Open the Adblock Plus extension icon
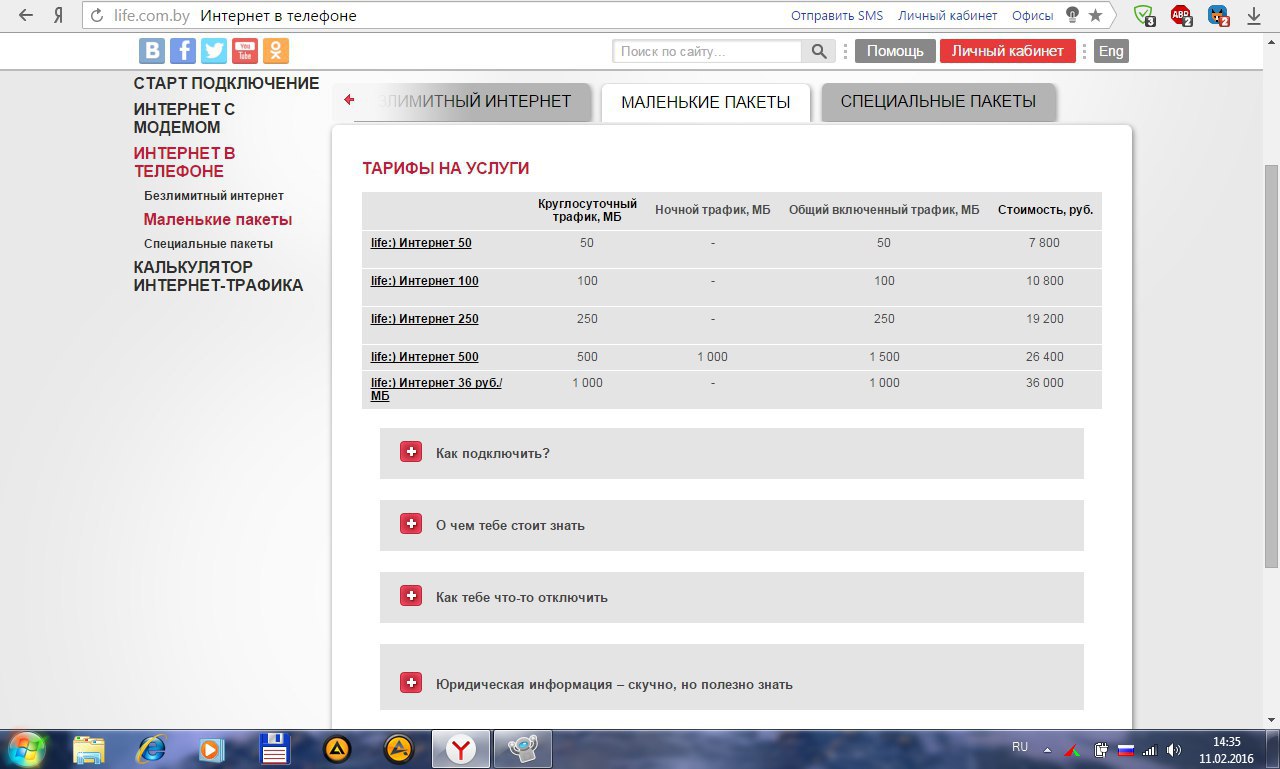The image size is (1280, 769). pos(1181,13)
